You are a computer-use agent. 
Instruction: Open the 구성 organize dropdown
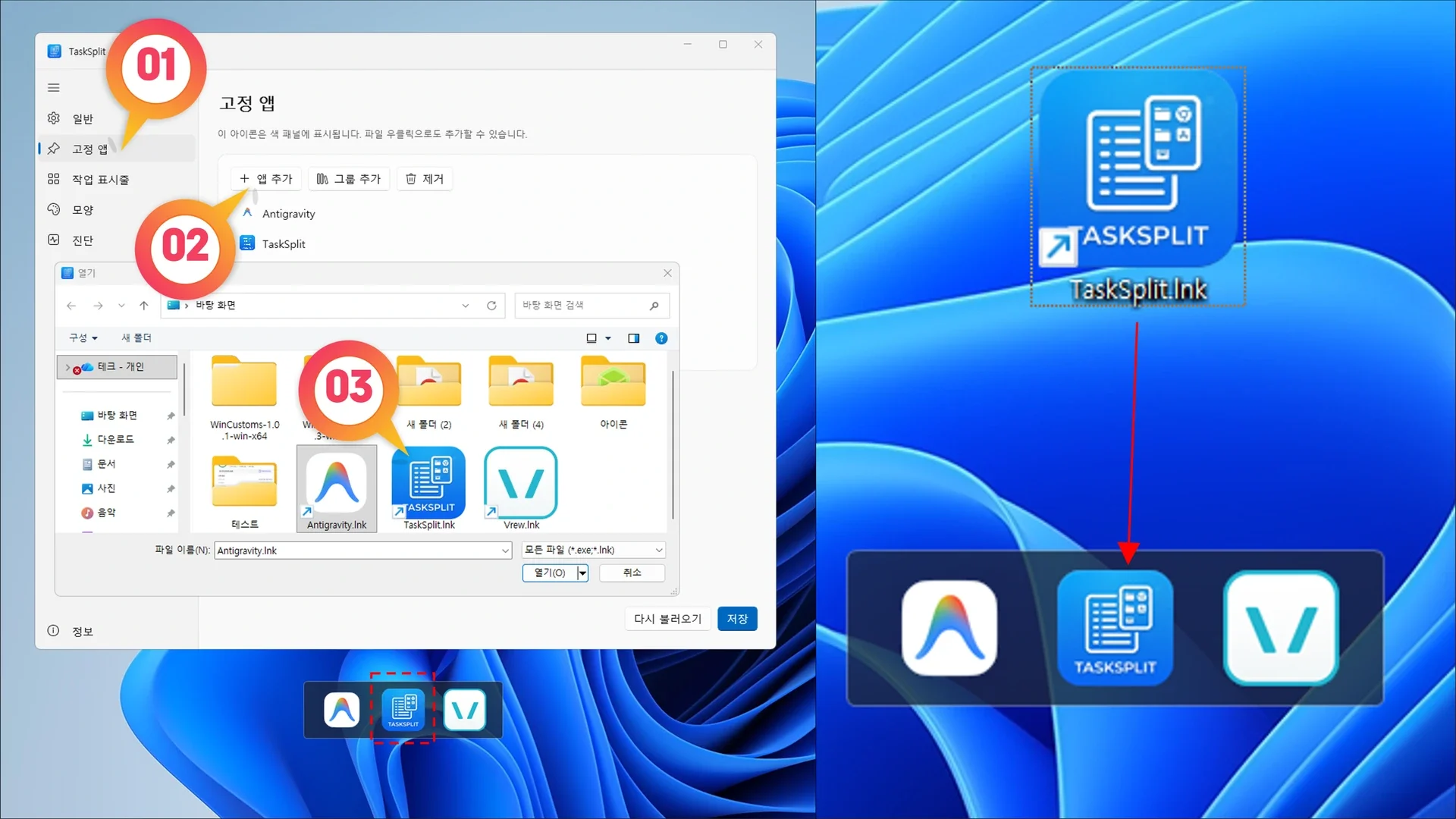tap(83, 337)
